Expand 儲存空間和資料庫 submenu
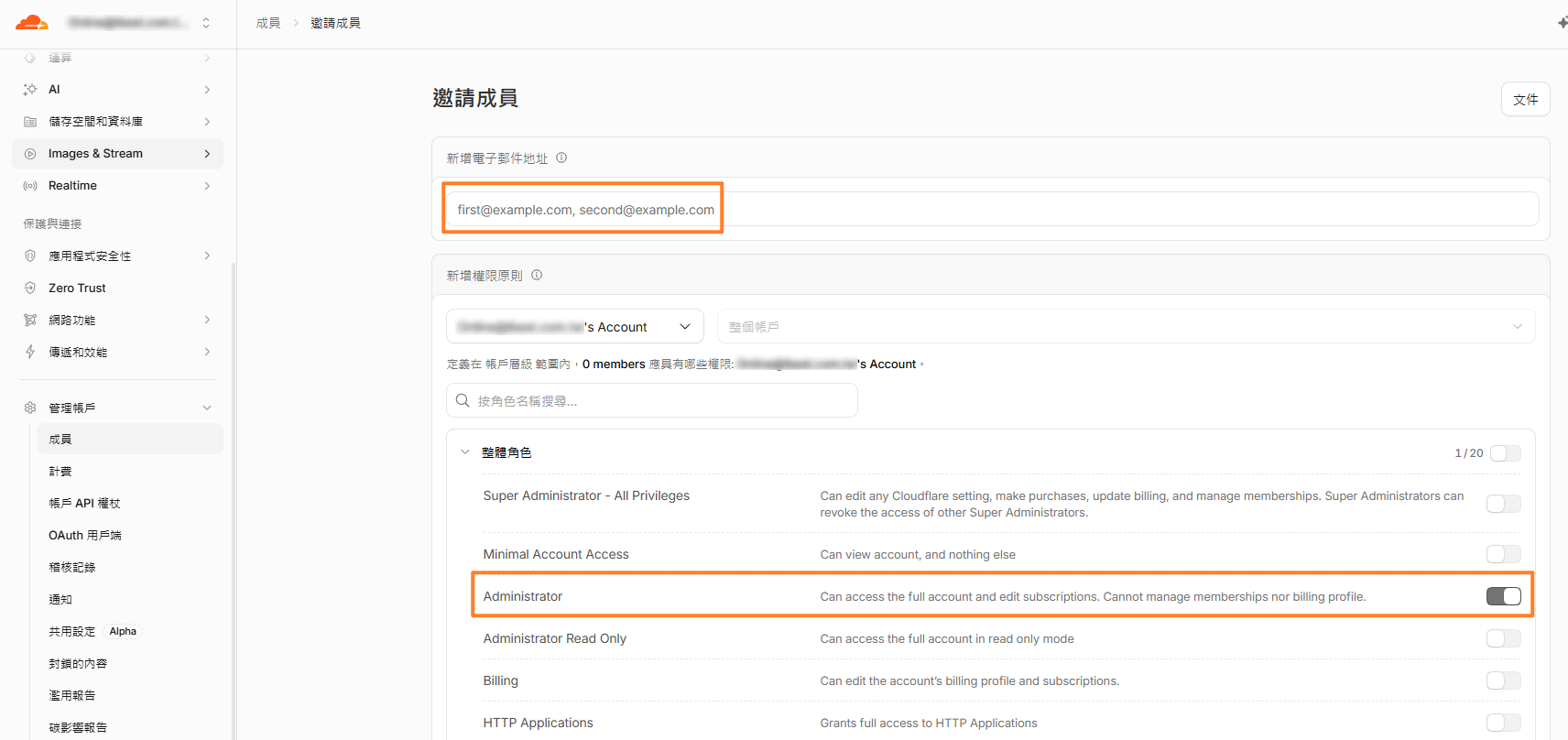 pos(207,122)
